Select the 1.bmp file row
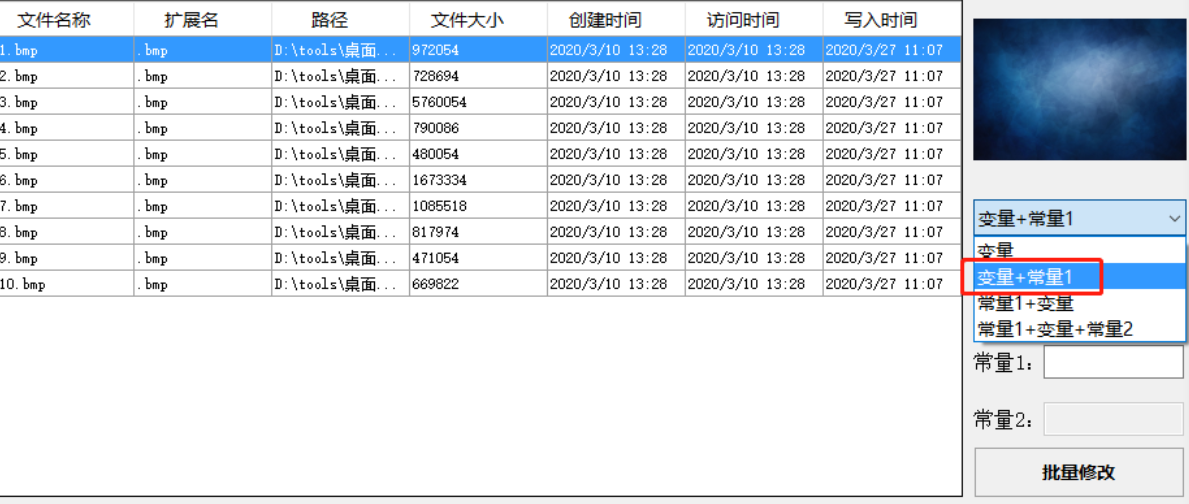Viewport: 1189px width, 504px height. pyautogui.click(x=480, y=50)
